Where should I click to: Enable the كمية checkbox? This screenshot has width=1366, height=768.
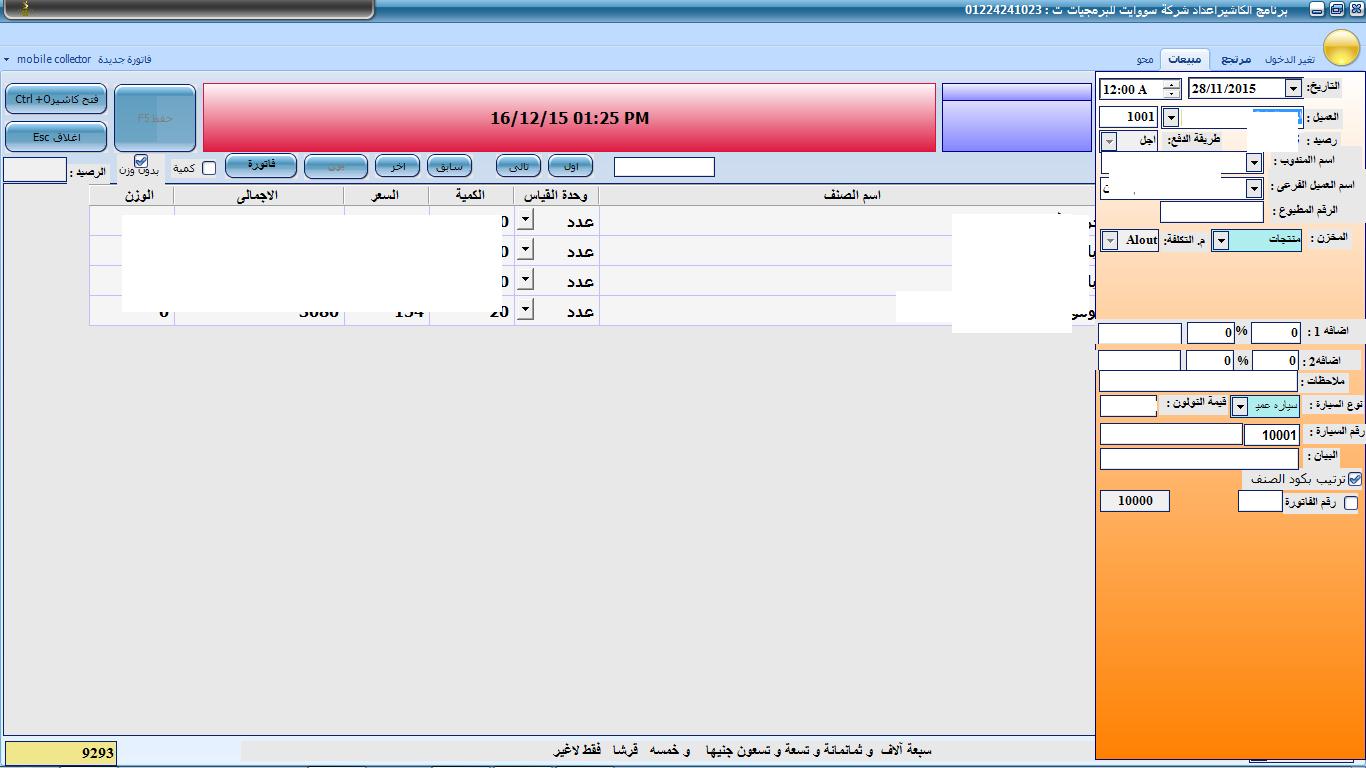209,168
